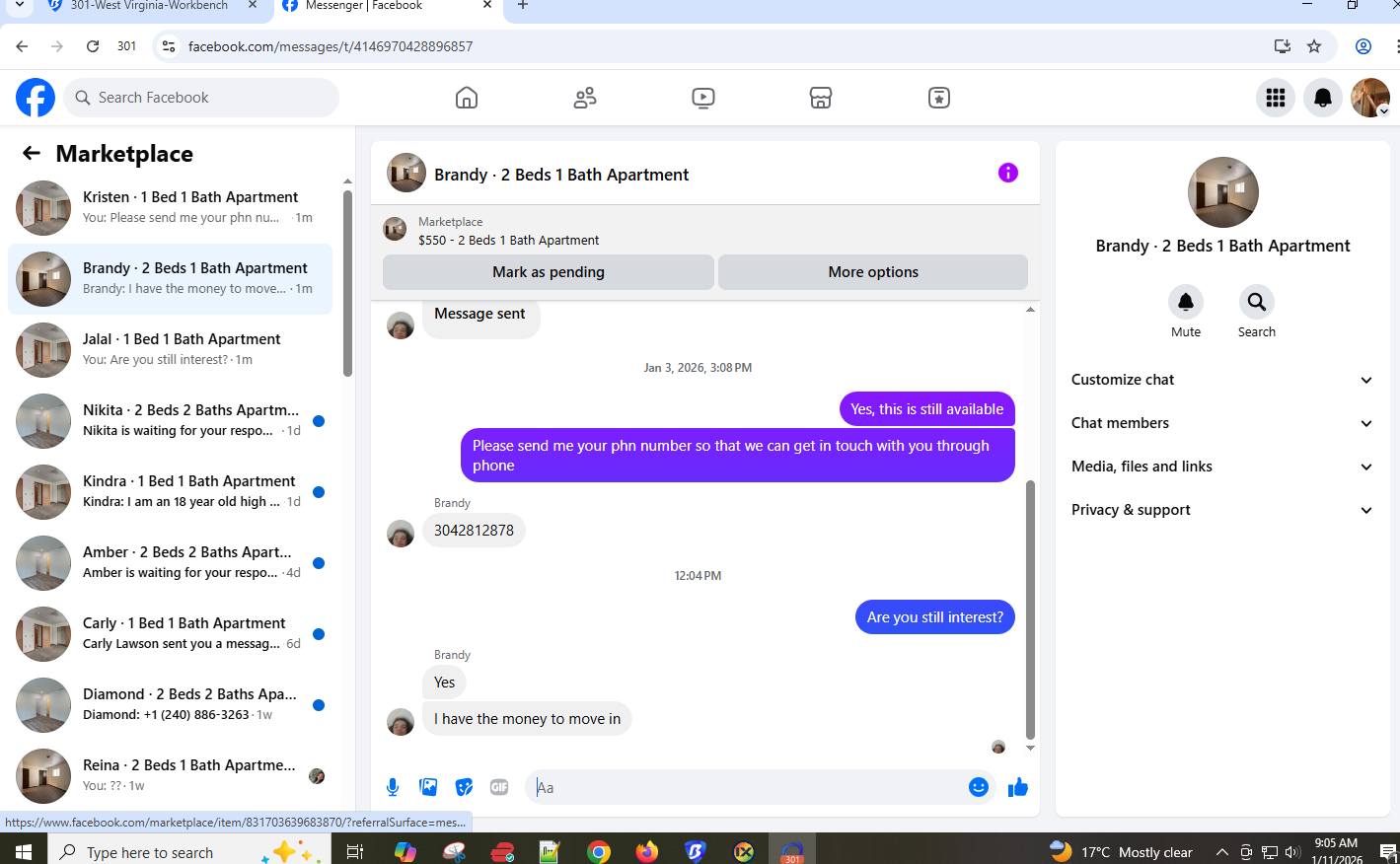Screen dimensions: 1400x864
Task: Open the Kristen 1 Bed 1 Bath conversation
Action: coord(170,208)
